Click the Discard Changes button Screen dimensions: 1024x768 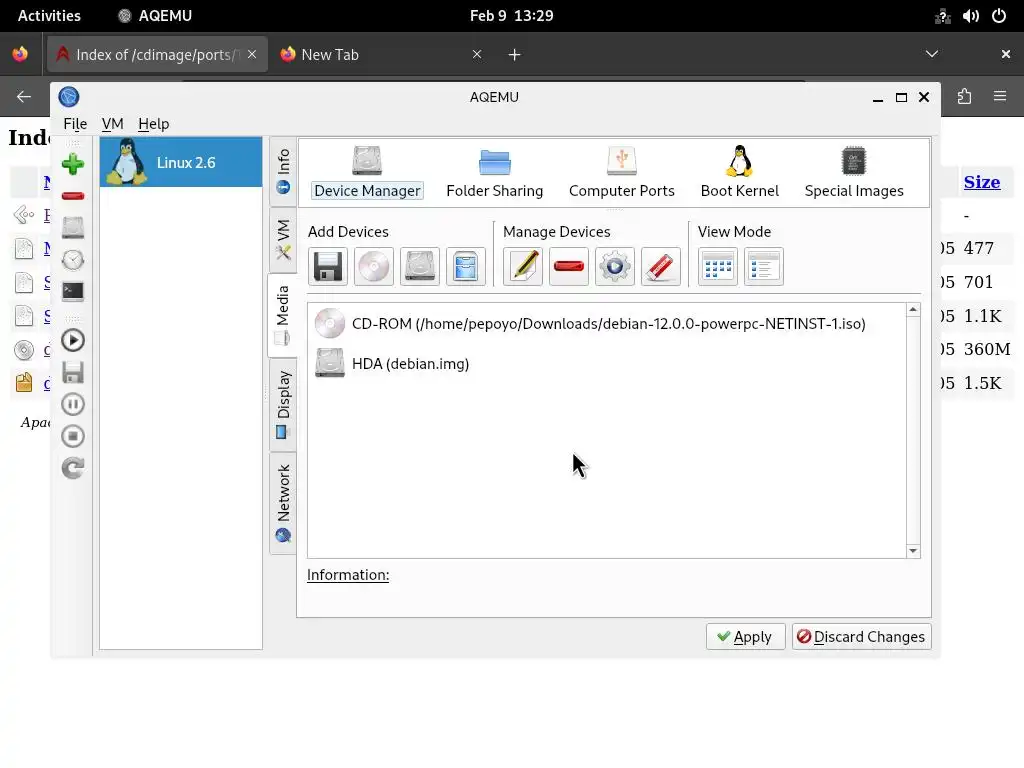point(861,637)
